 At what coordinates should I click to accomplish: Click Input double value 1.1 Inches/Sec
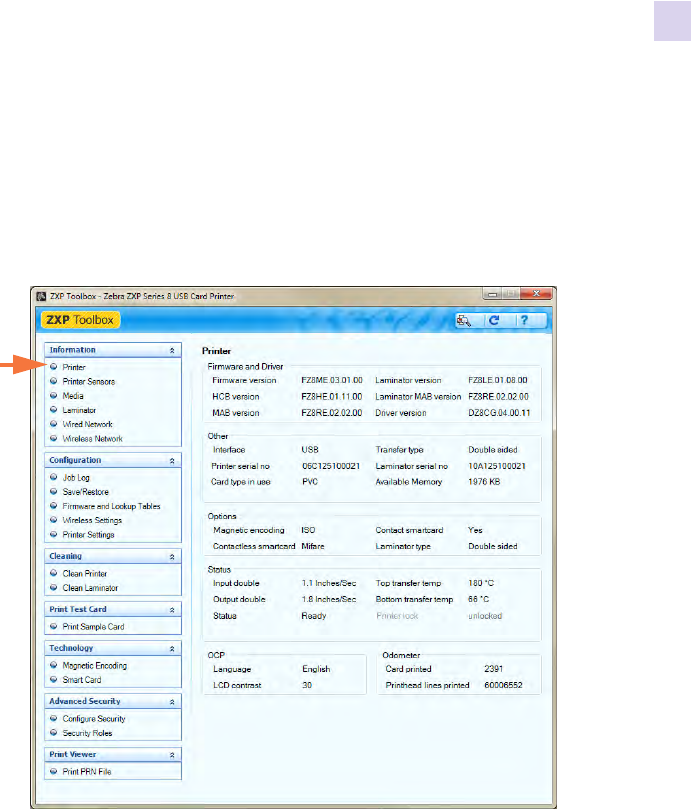tap(329, 584)
